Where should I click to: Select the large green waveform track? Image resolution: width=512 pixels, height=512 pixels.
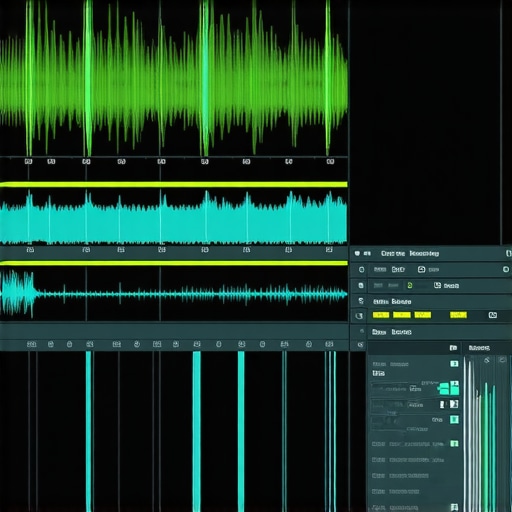(173, 78)
